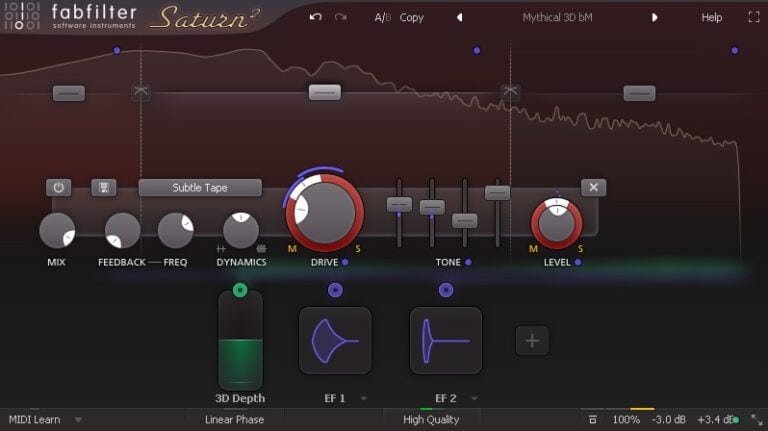Enable MIDI Learn
Screen dimensions: 768x431
(34, 420)
